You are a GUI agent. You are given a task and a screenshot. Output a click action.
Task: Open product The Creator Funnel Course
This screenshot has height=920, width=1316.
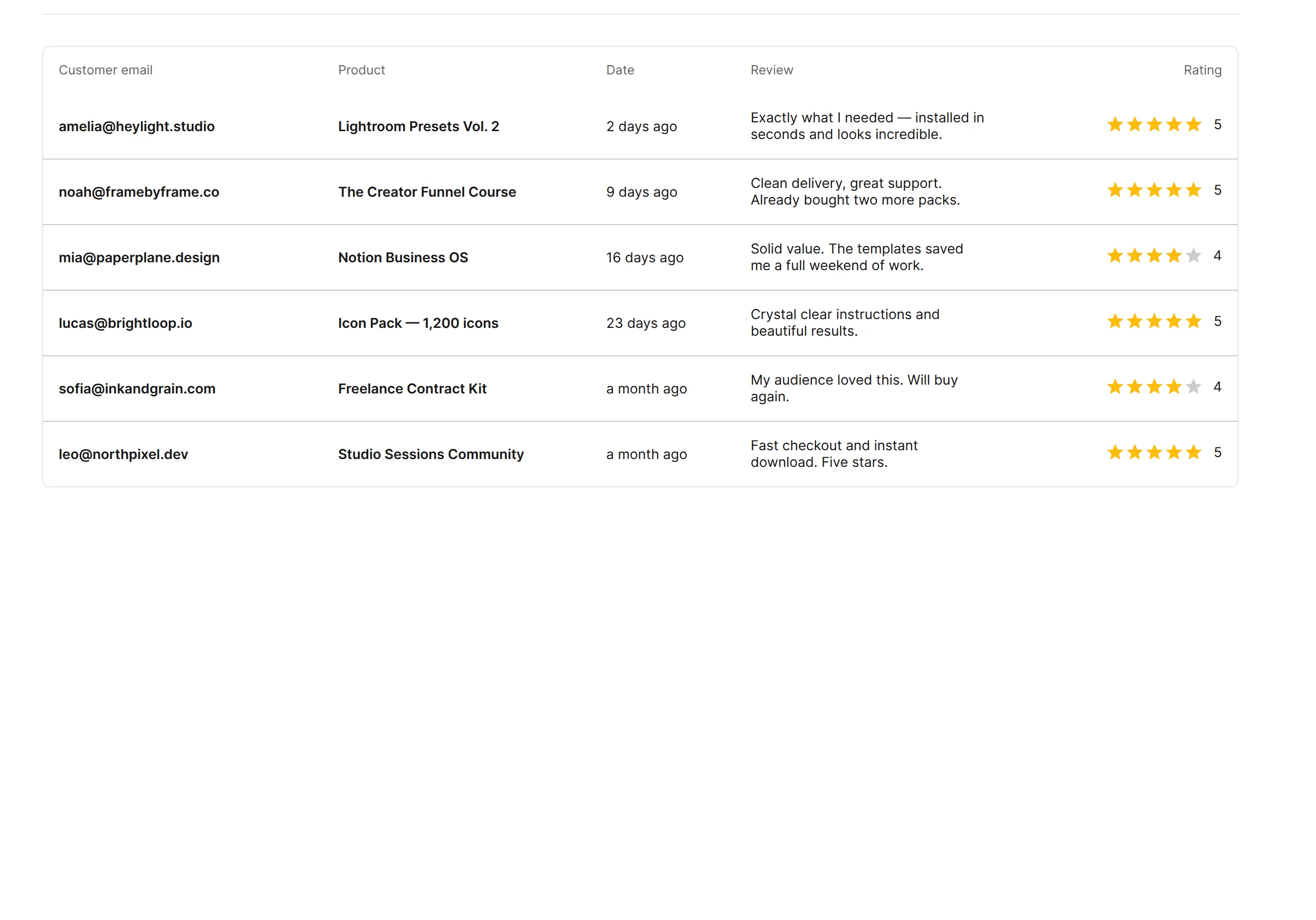pyautogui.click(x=427, y=192)
